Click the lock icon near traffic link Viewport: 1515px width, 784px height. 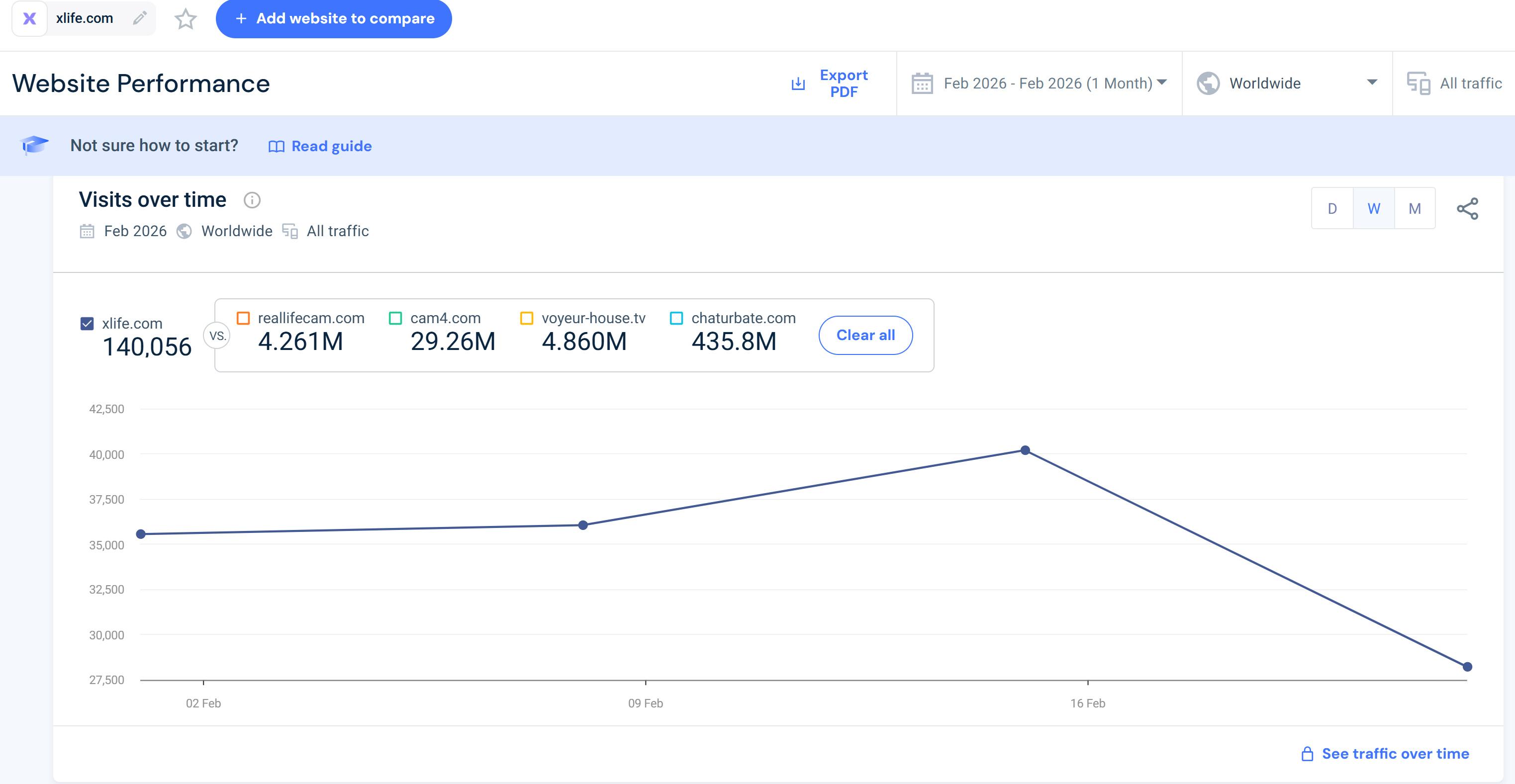1307,754
